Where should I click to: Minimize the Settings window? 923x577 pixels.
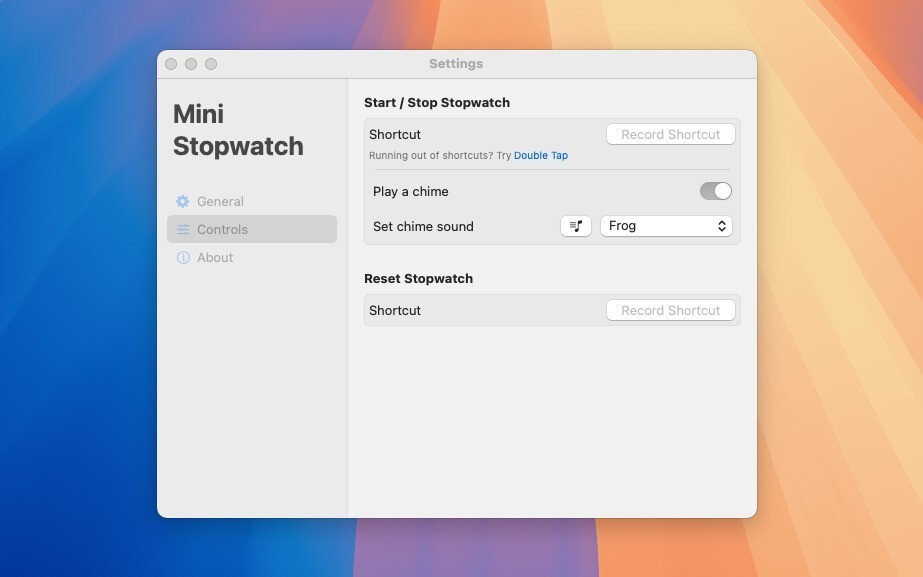click(191, 64)
